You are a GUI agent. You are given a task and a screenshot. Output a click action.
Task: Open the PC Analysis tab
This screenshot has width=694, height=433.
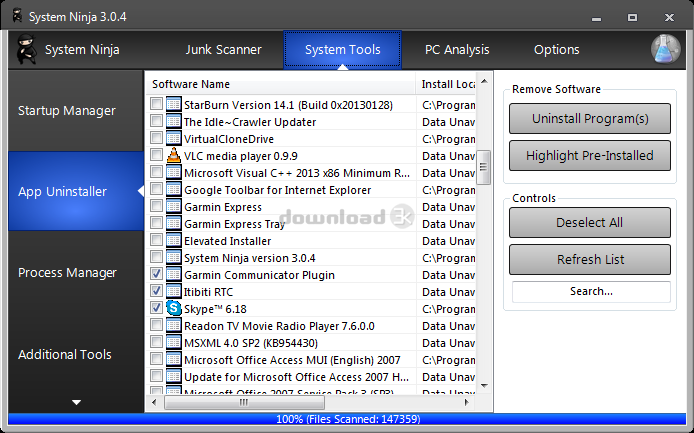(x=457, y=50)
